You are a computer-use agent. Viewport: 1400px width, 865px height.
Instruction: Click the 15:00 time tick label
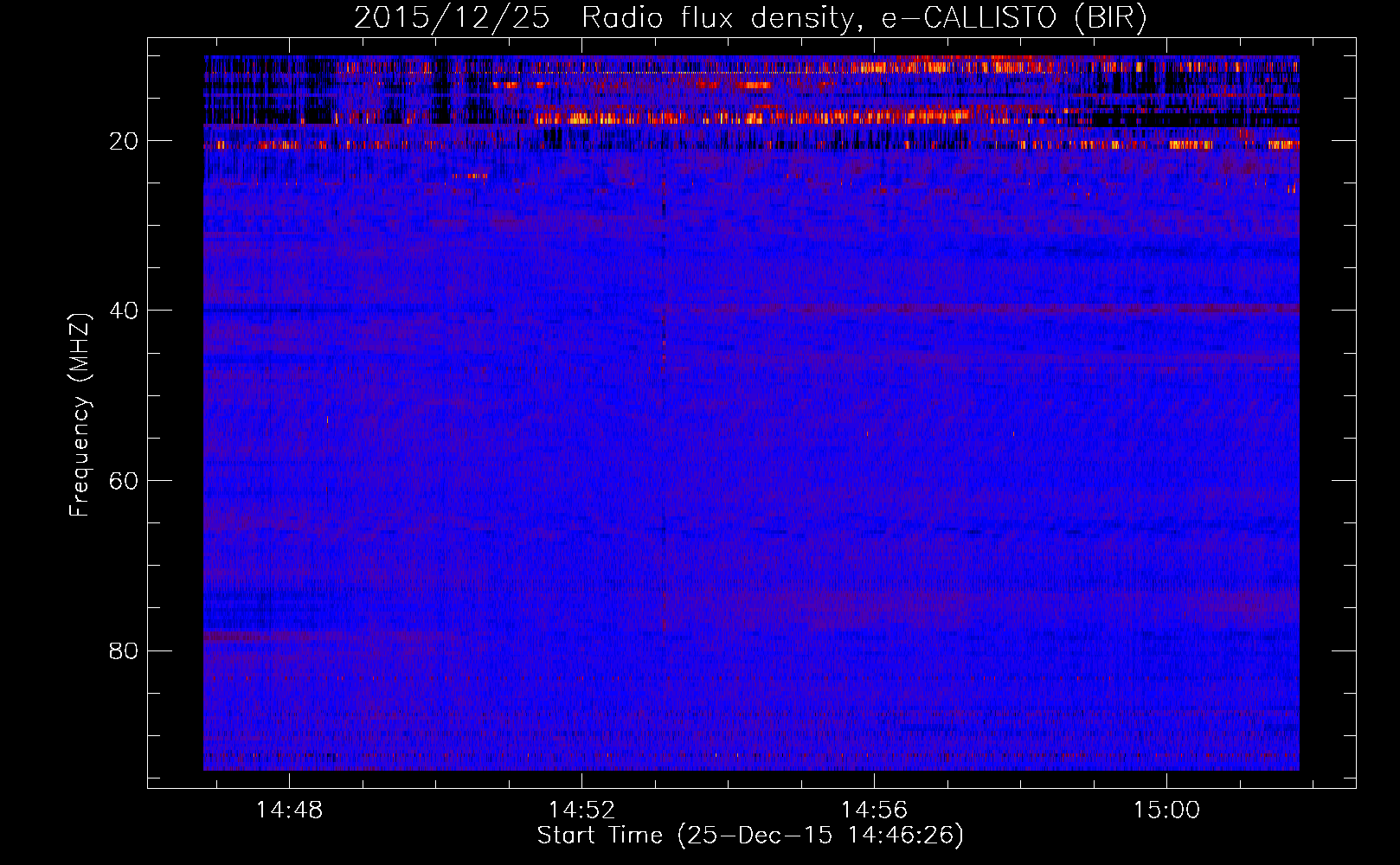point(1167,810)
